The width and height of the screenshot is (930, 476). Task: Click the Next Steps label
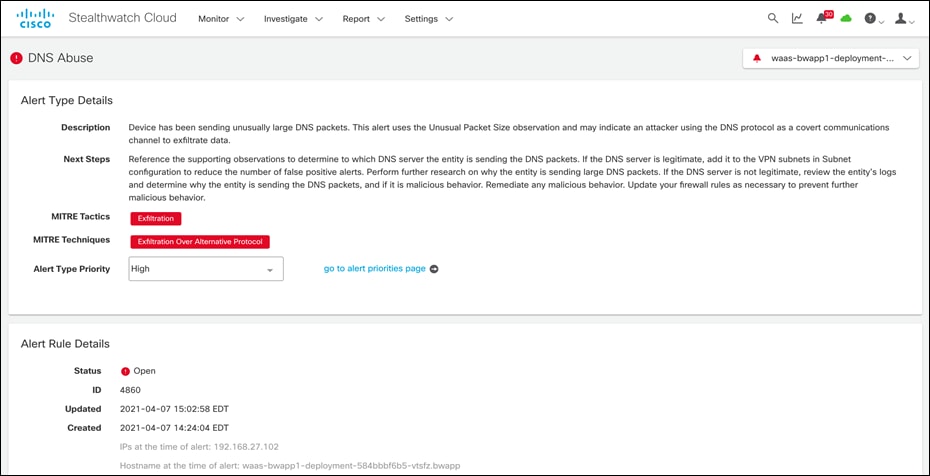tap(87, 159)
